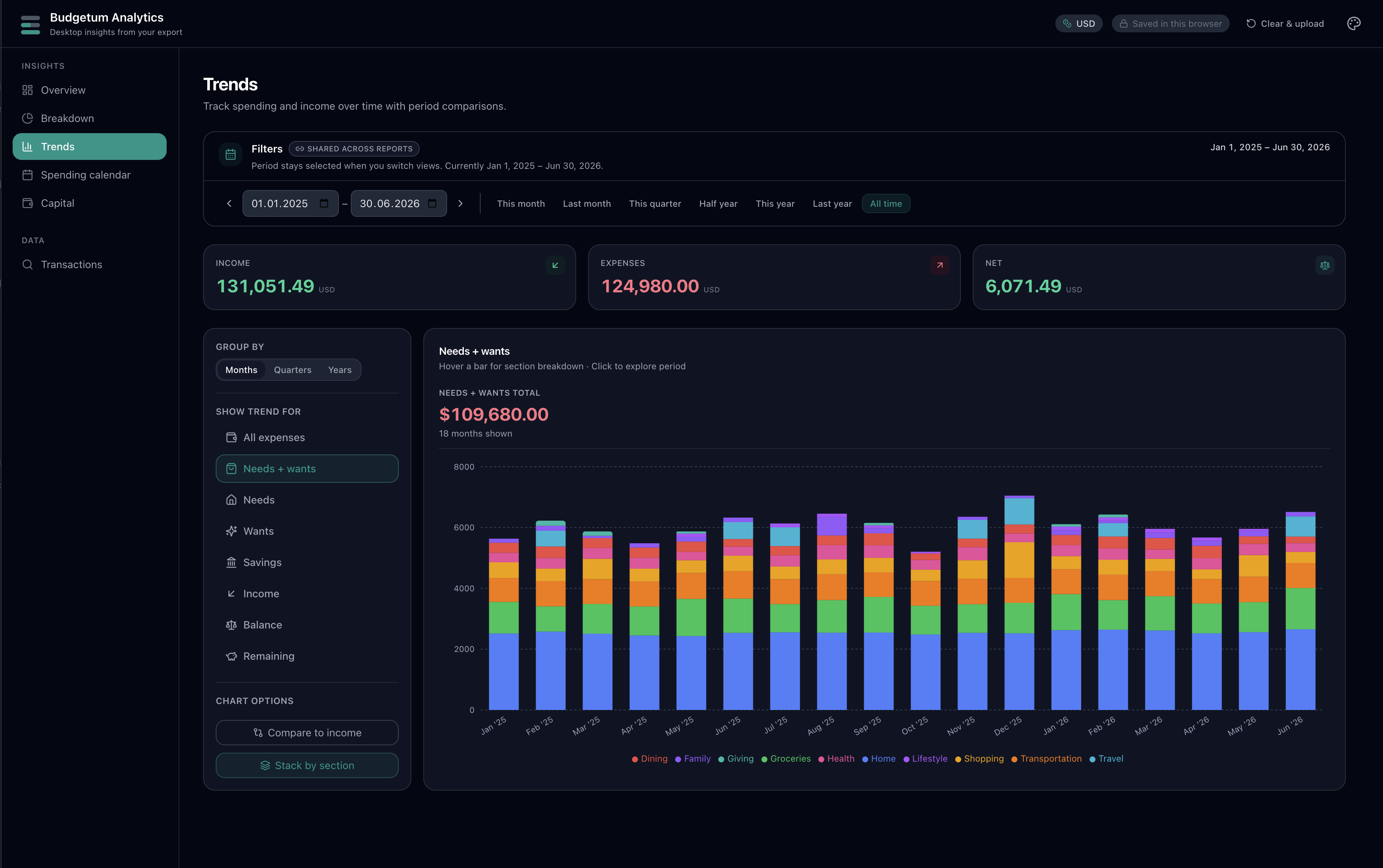Viewport: 1383px width, 868px height.
Task: Open the Transactions data page
Action: click(90, 265)
